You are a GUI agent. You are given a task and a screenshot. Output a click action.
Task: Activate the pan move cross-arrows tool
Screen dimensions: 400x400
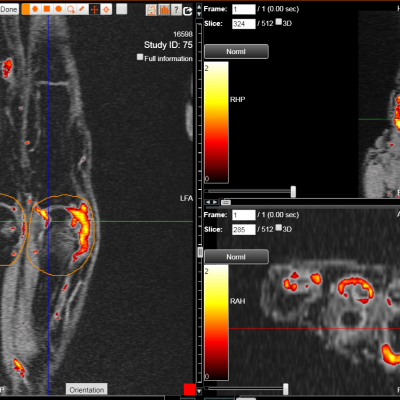pyautogui.click(x=95, y=9)
